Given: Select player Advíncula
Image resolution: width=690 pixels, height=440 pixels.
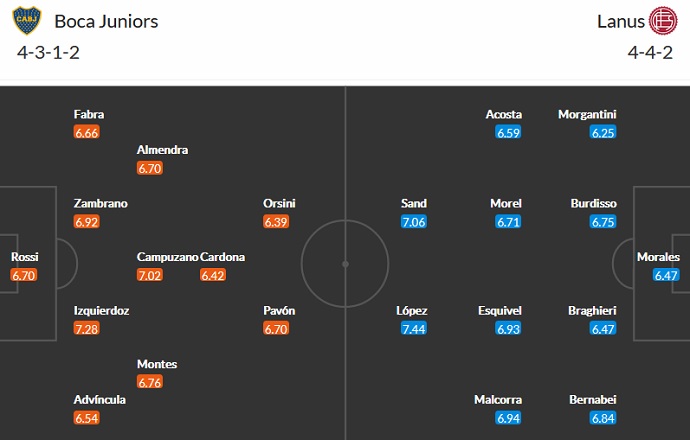Looking at the screenshot, I should 99,400.
